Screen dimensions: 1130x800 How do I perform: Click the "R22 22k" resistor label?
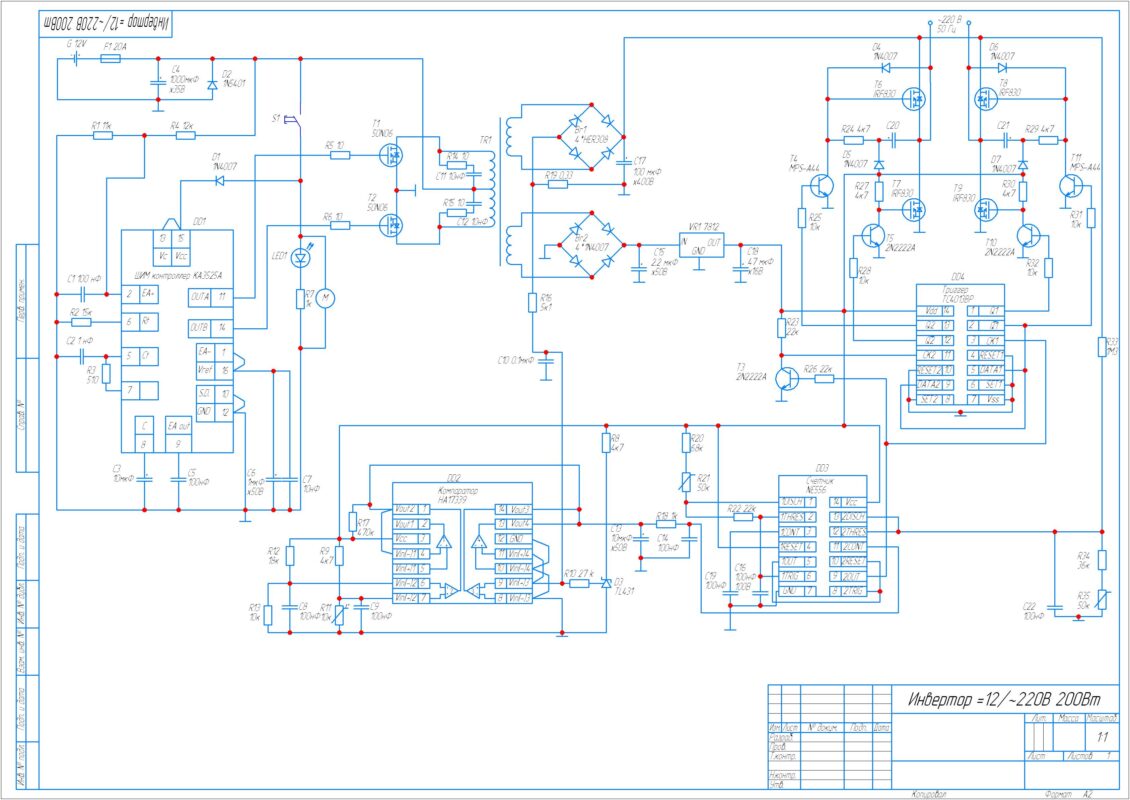coord(742,507)
